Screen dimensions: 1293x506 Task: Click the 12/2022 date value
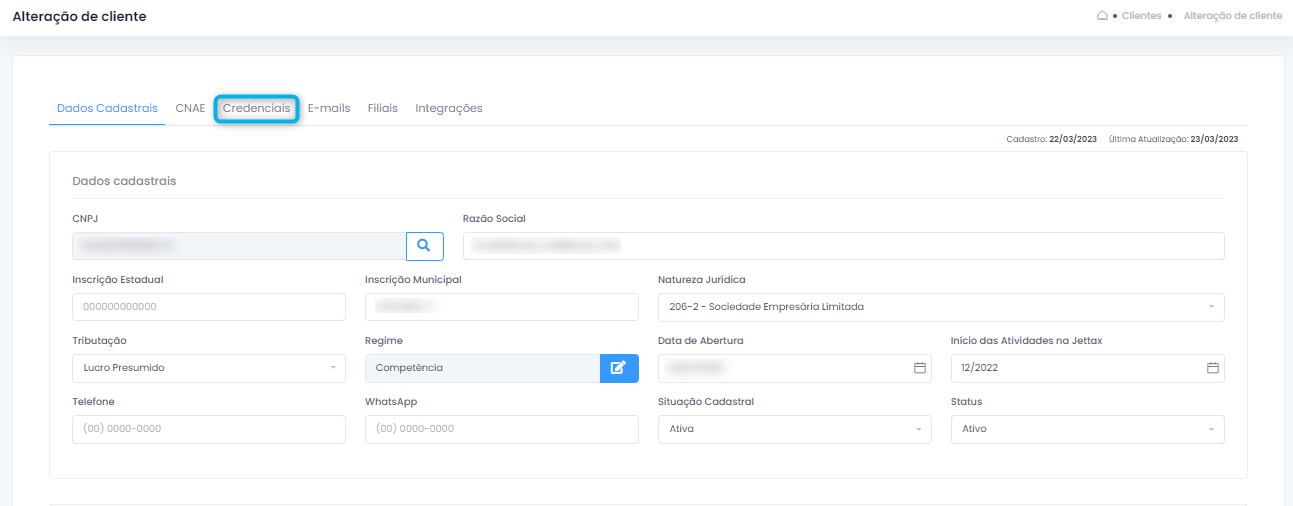coord(980,368)
